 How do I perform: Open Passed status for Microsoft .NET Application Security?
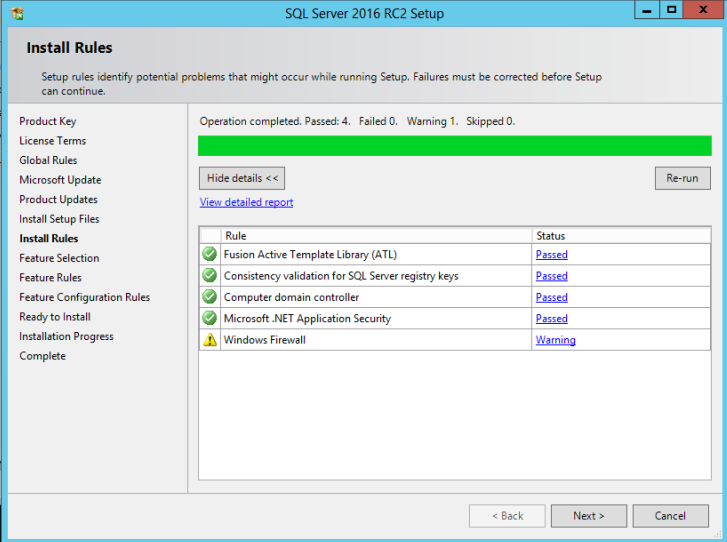tap(552, 319)
